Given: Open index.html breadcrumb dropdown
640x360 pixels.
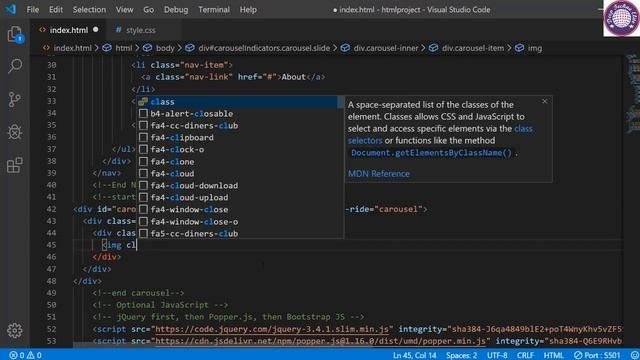Looking at the screenshot, I should [67, 48].
